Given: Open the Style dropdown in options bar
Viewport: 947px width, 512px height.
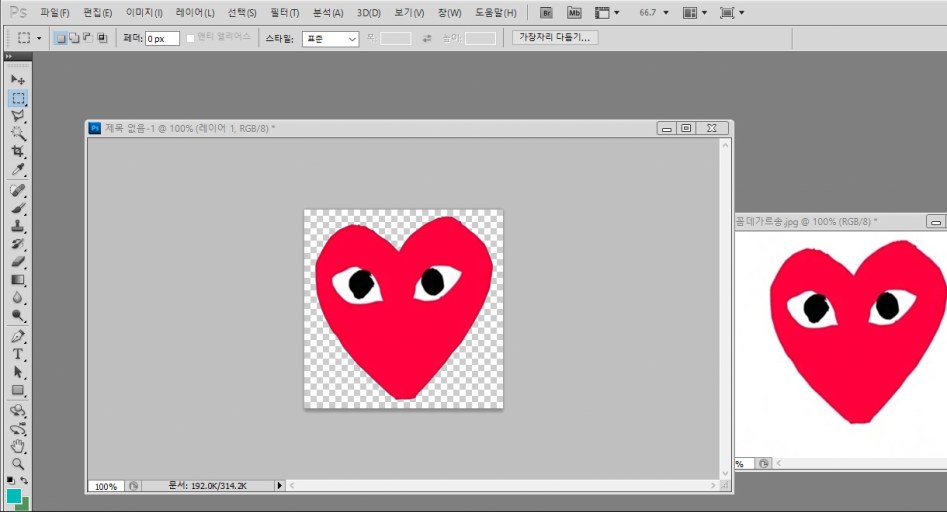Looking at the screenshot, I should (x=330, y=38).
